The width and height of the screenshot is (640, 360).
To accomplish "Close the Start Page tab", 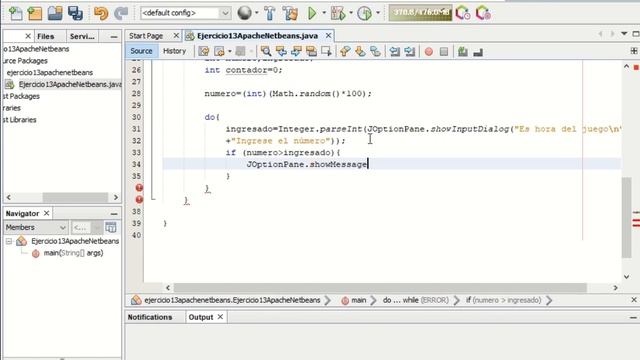I will click(x=176, y=36).
